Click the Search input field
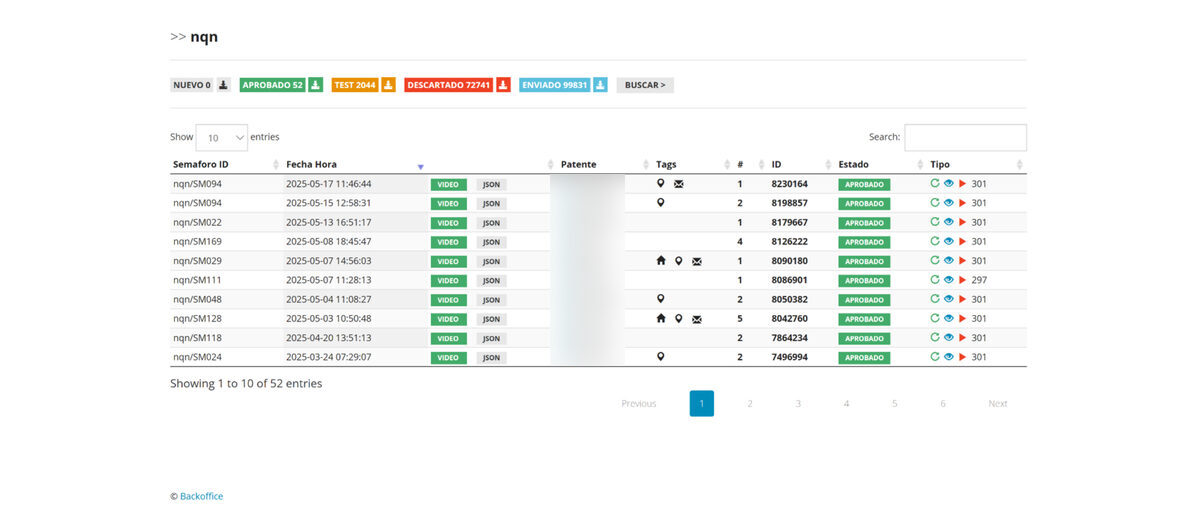 (x=965, y=138)
